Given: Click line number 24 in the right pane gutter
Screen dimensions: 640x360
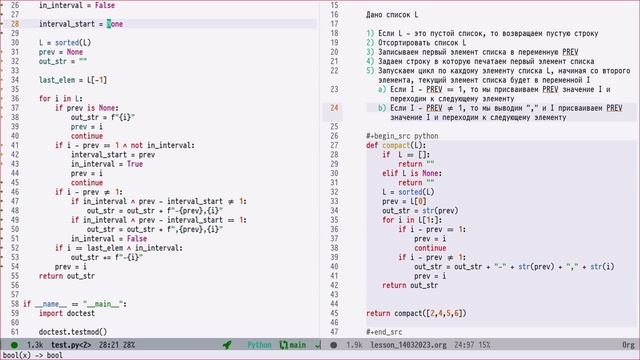Looking at the screenshot, I should click(334, 108).
